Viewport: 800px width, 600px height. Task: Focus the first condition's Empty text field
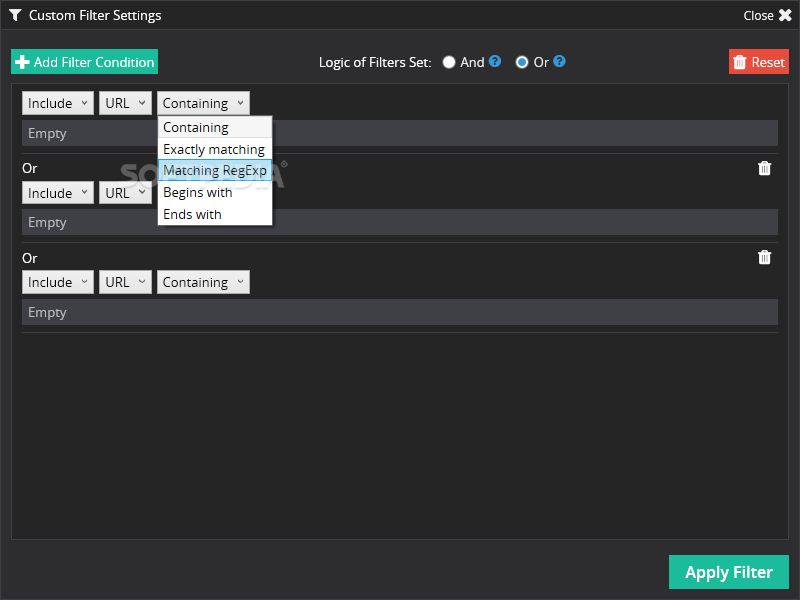click(x=399, y=133)
